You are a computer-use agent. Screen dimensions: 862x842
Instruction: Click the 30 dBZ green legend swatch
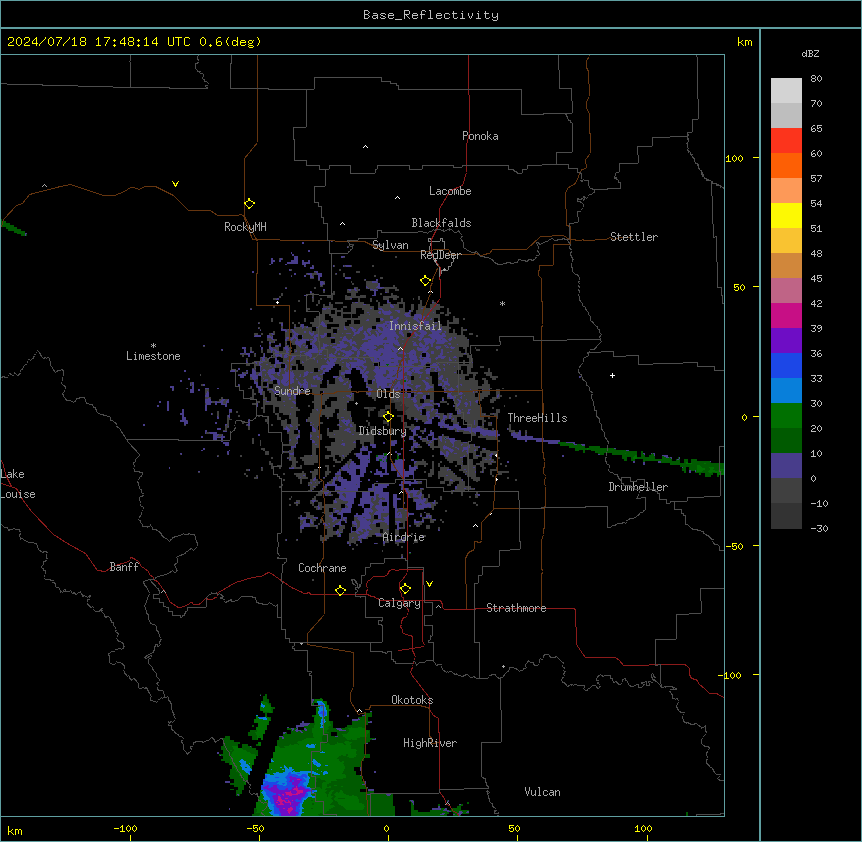[x=786, y=416]
